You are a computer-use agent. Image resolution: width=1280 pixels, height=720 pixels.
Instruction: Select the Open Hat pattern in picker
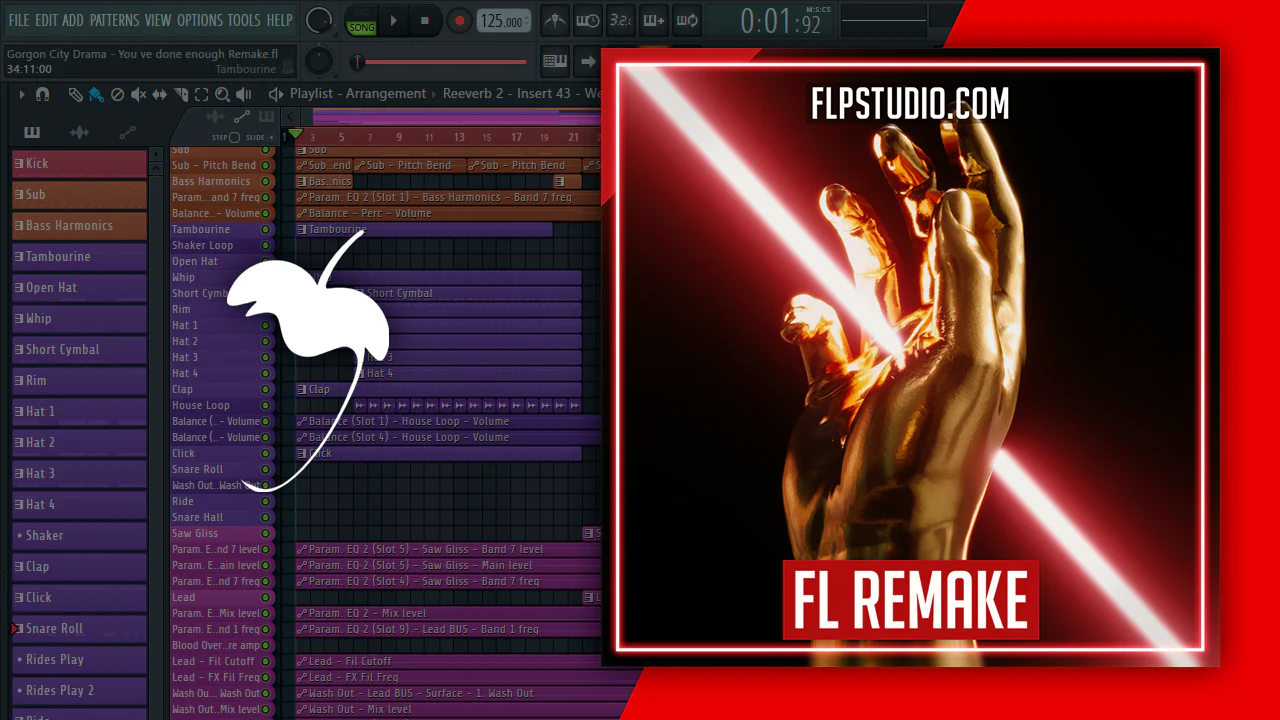79,288
